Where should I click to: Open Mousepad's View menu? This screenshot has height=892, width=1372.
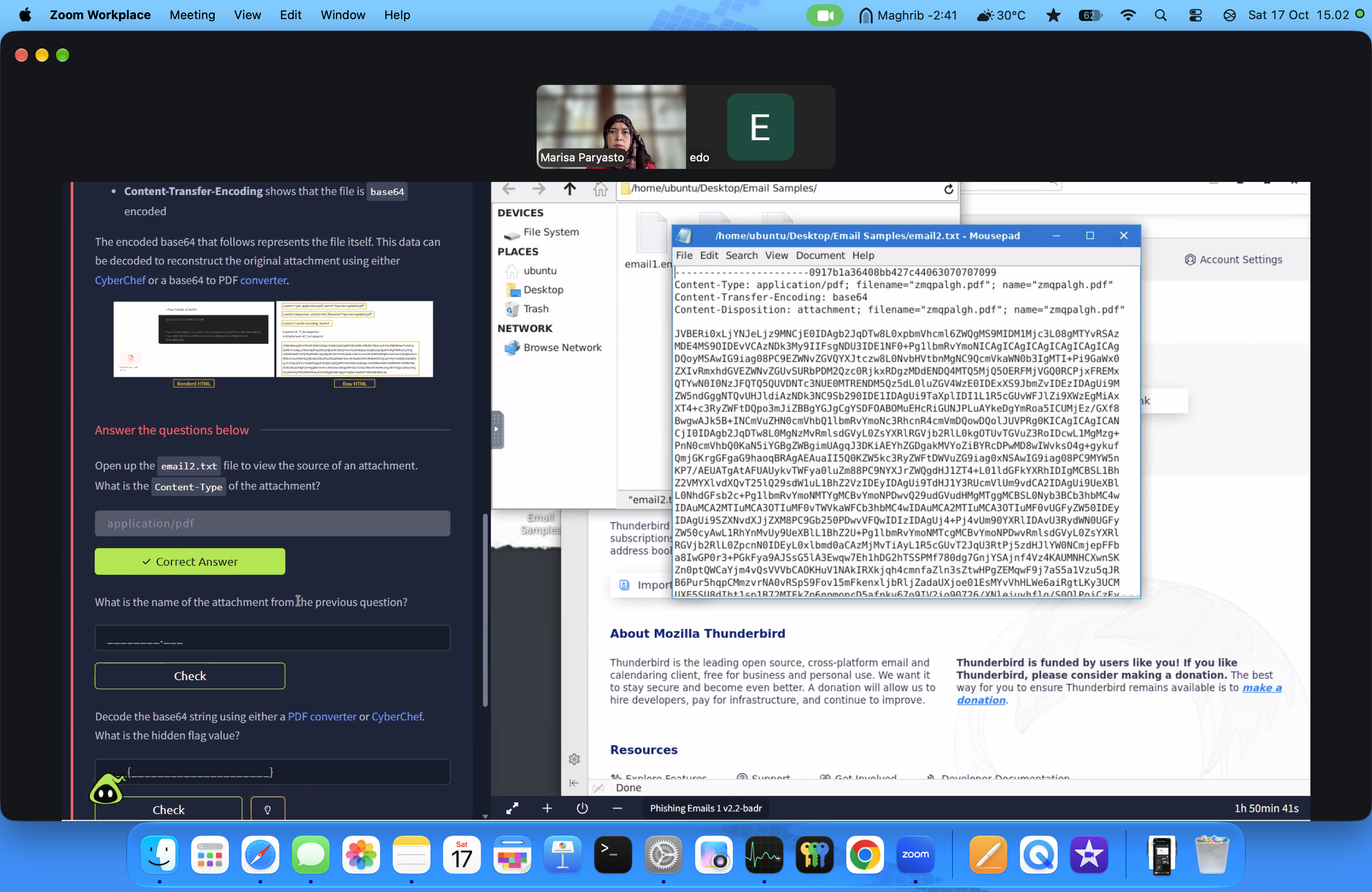tap(776, 255)
